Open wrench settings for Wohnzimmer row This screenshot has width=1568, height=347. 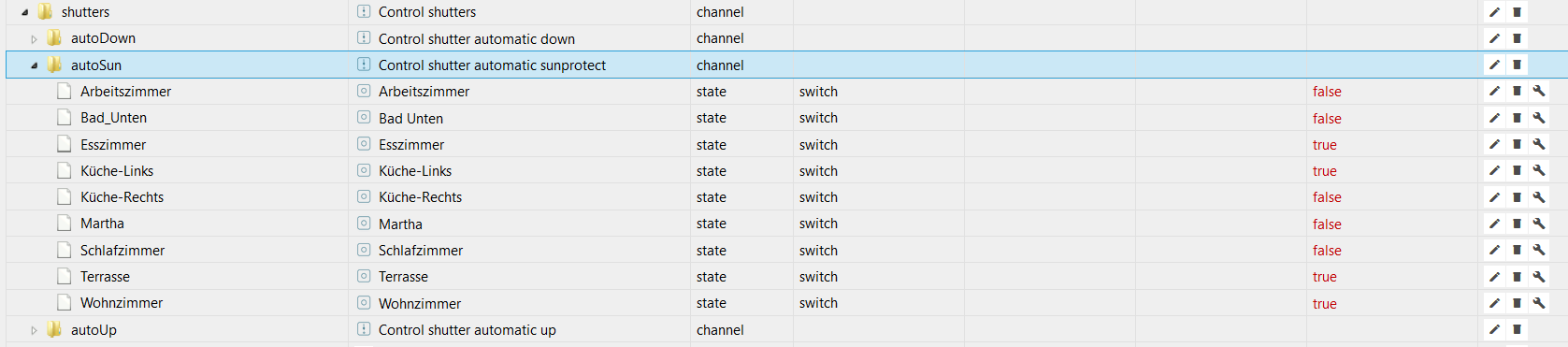tap(1538, 303)
